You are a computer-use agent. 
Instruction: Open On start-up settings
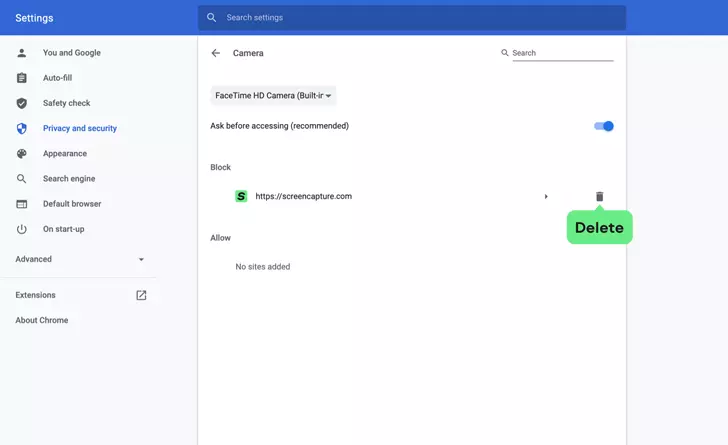coord(64,229)
